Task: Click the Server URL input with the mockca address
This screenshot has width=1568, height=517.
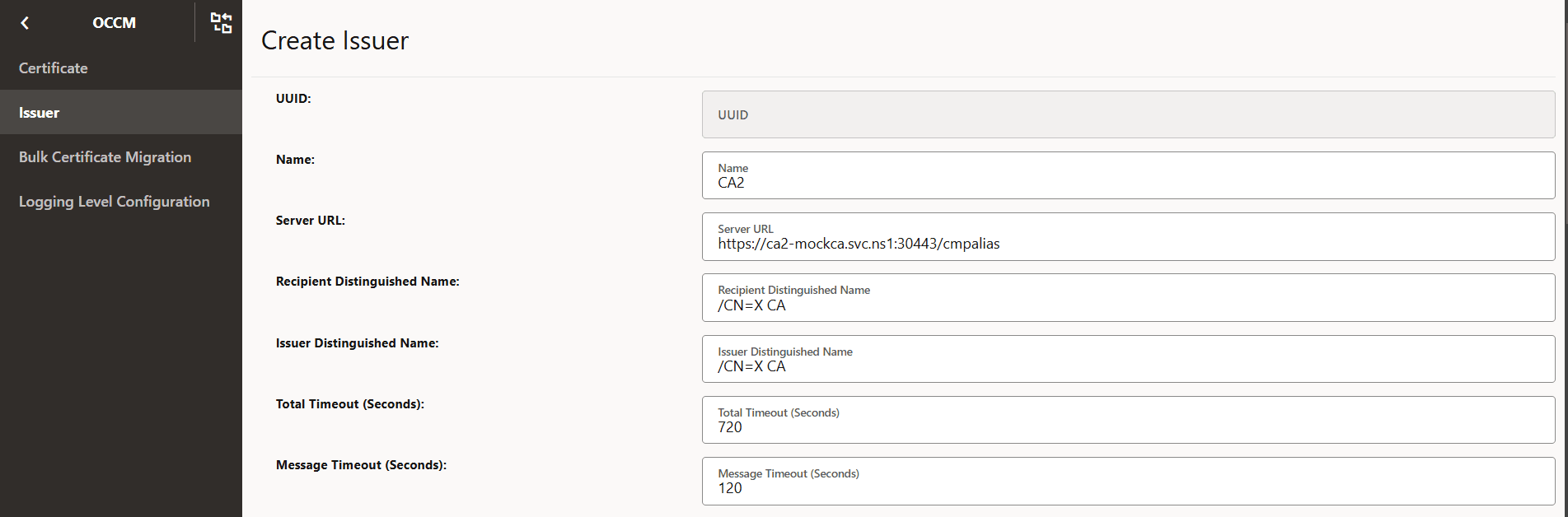Action: tap(1126, 236)
